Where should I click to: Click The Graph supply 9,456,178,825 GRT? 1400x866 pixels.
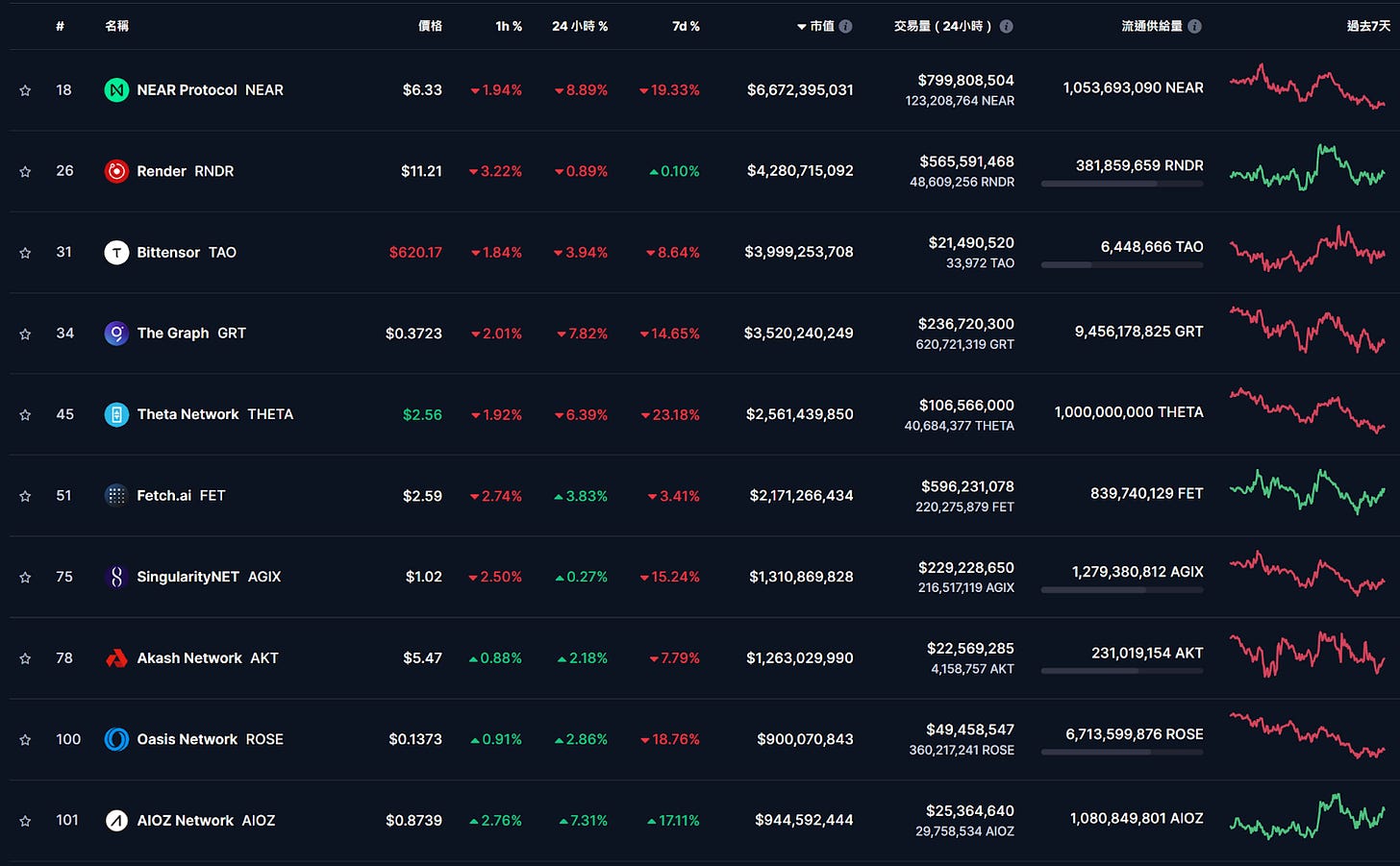(x=1138, y=332)
